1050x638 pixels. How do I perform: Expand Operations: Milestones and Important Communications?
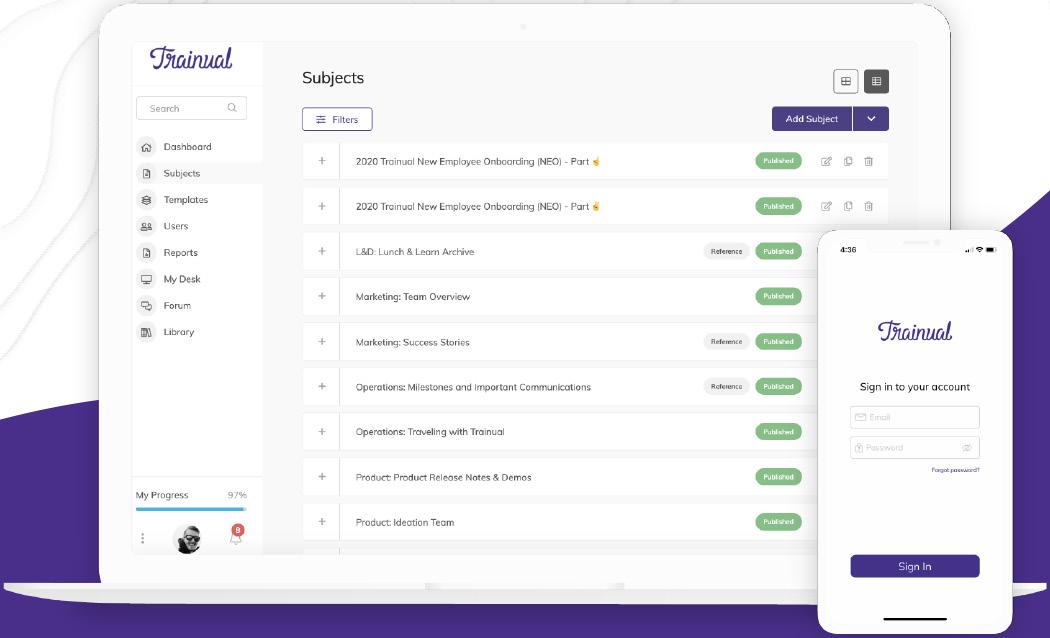click(322, 386)
